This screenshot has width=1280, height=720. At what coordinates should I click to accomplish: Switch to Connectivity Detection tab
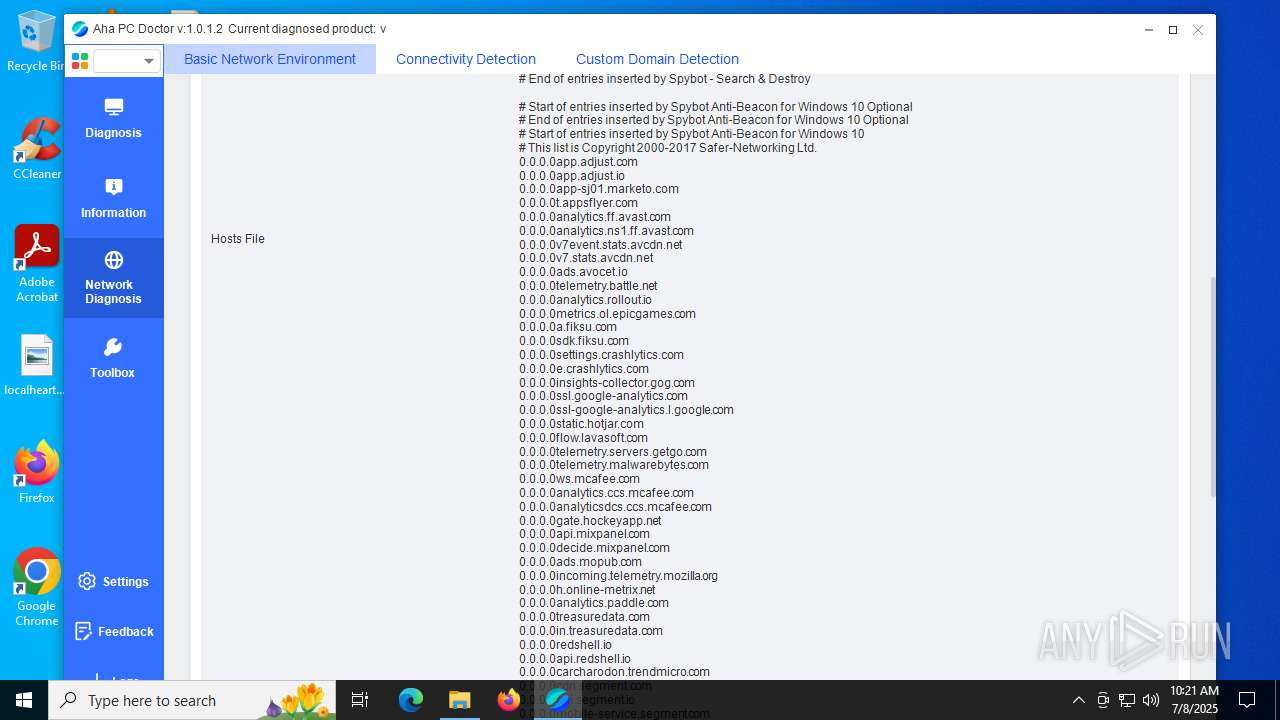(466, 59)
